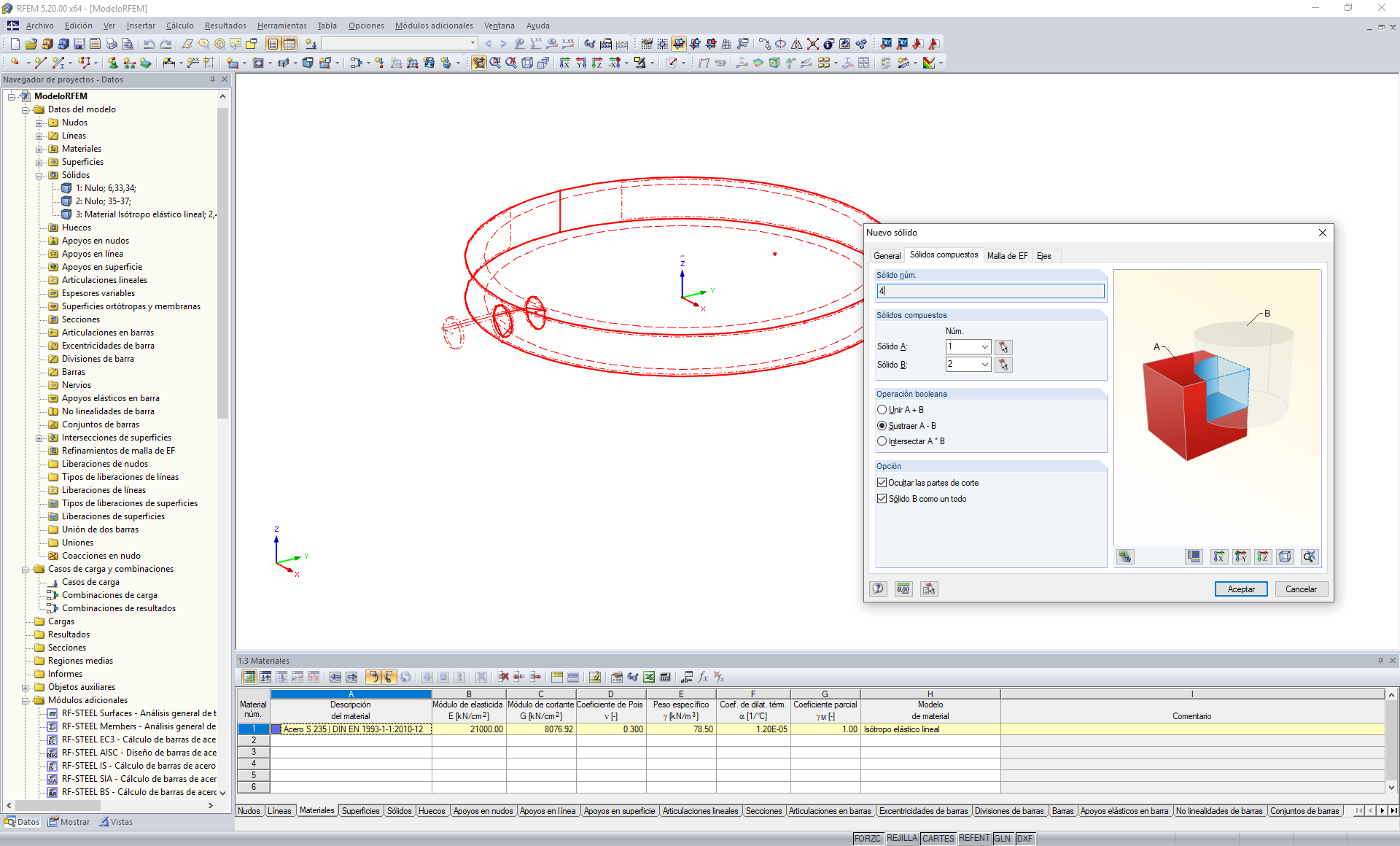Click the Sólido núm. input field

pos(989,291)
